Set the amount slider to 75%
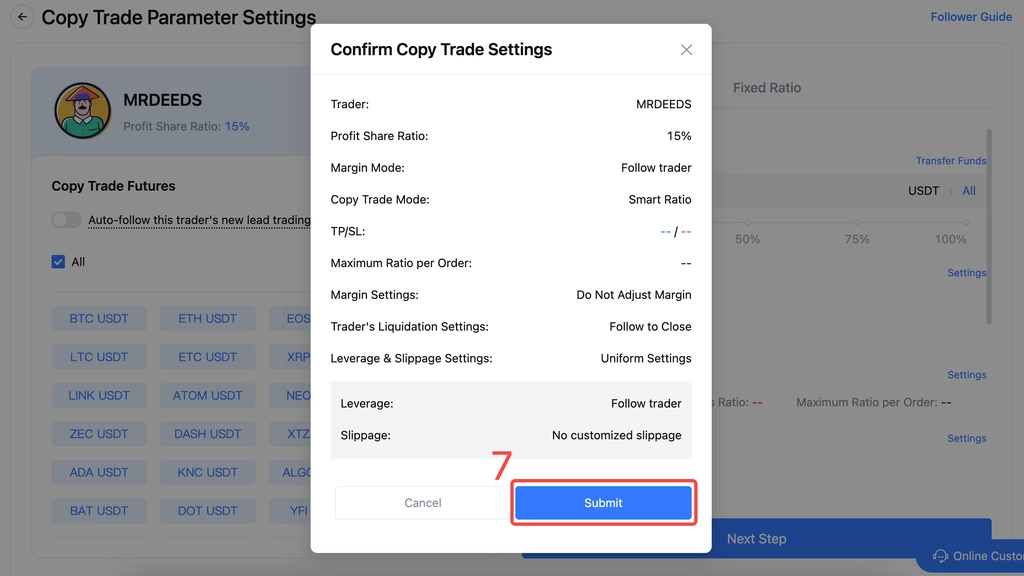The image size is (1024, 576). point(856,223)
